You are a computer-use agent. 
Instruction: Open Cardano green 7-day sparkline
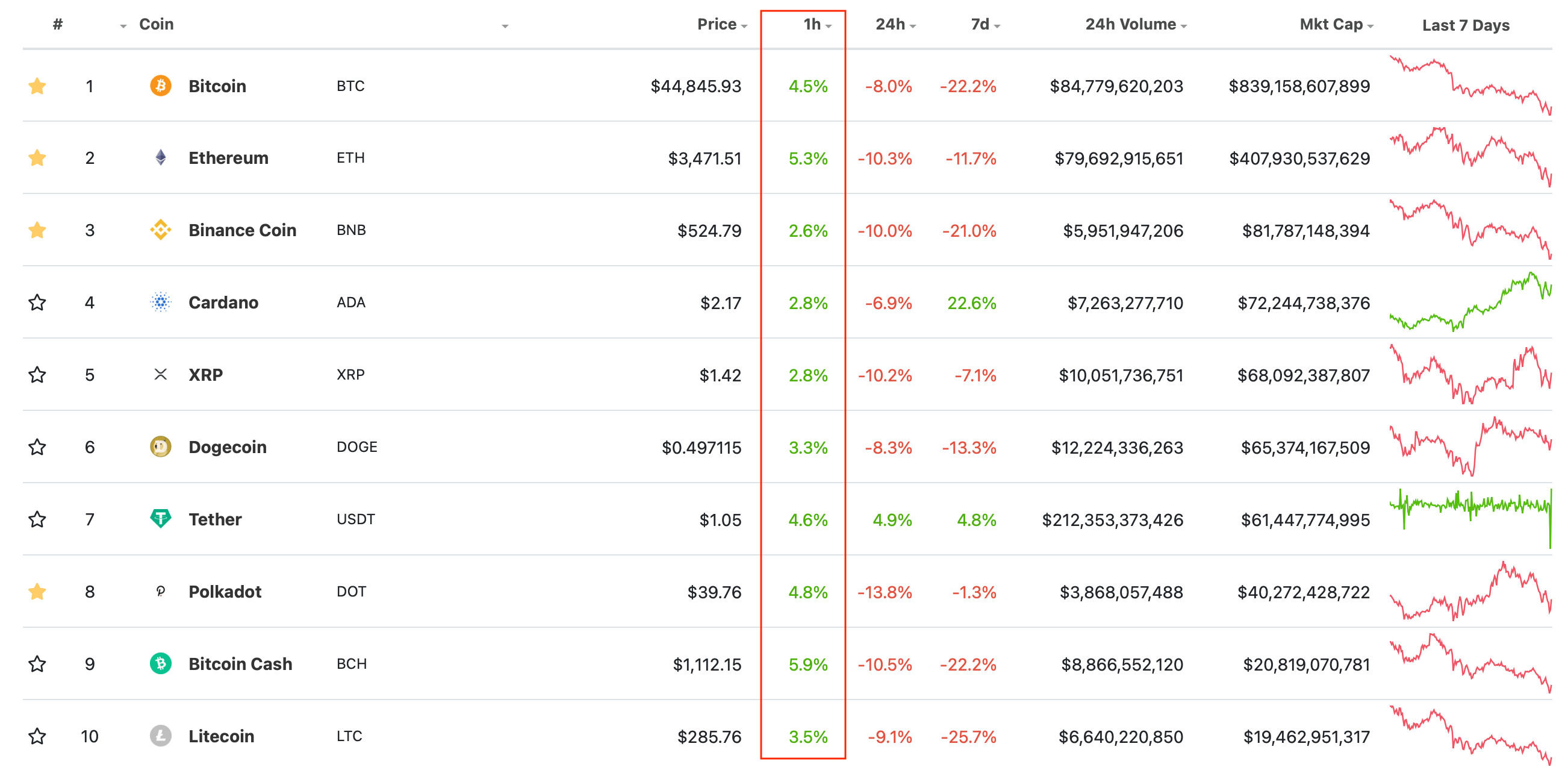point(1470,302)
